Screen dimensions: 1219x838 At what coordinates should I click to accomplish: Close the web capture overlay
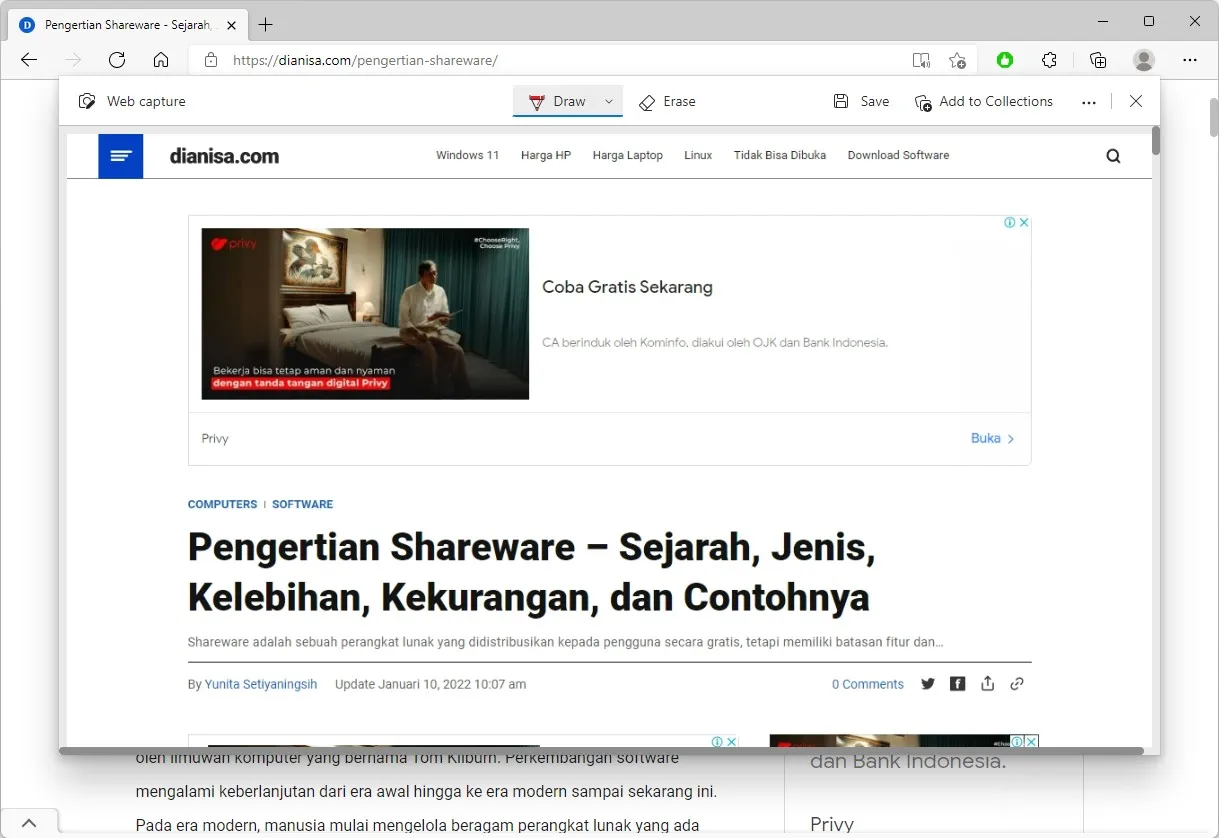point(1136,101)
